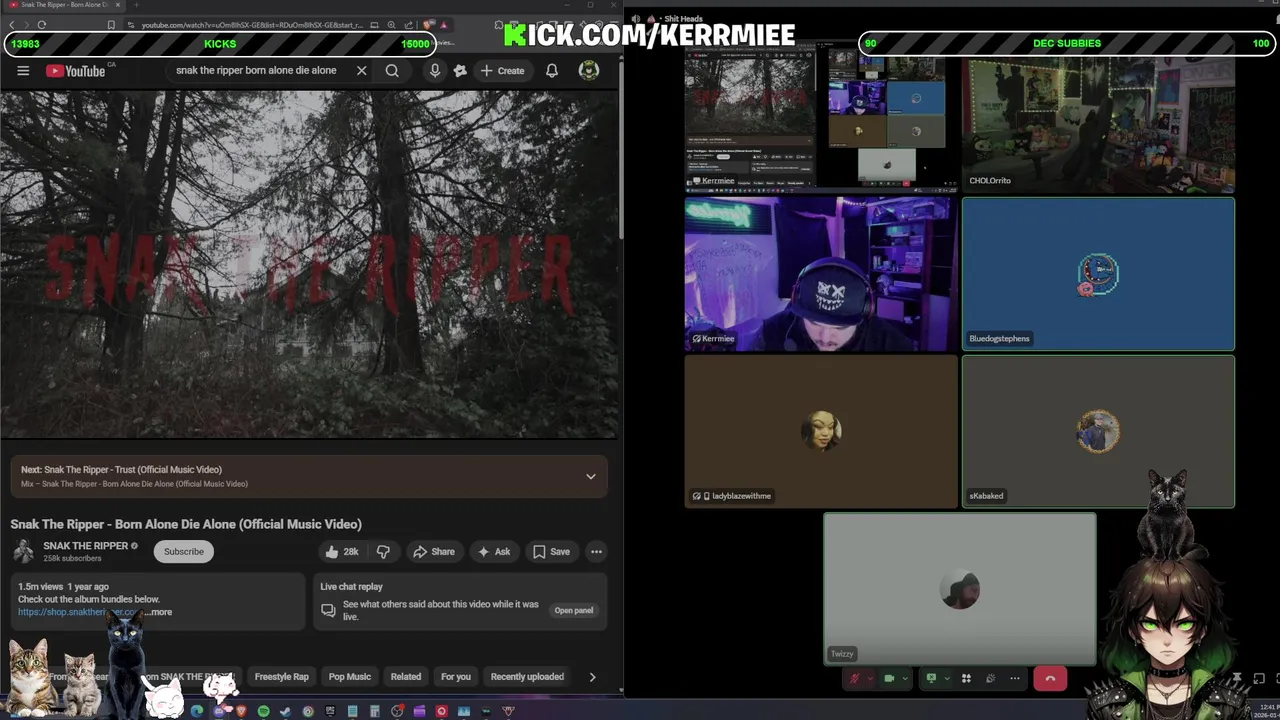The image size is (1280, 720).
Task: Select the Recently uploaded chip
Action: pos(527,677)
